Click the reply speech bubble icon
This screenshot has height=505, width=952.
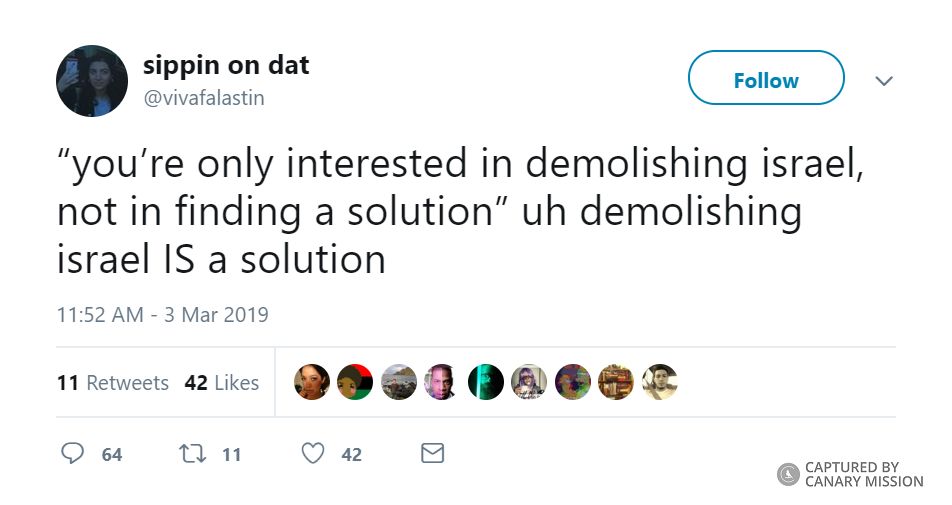pos(72,454)
